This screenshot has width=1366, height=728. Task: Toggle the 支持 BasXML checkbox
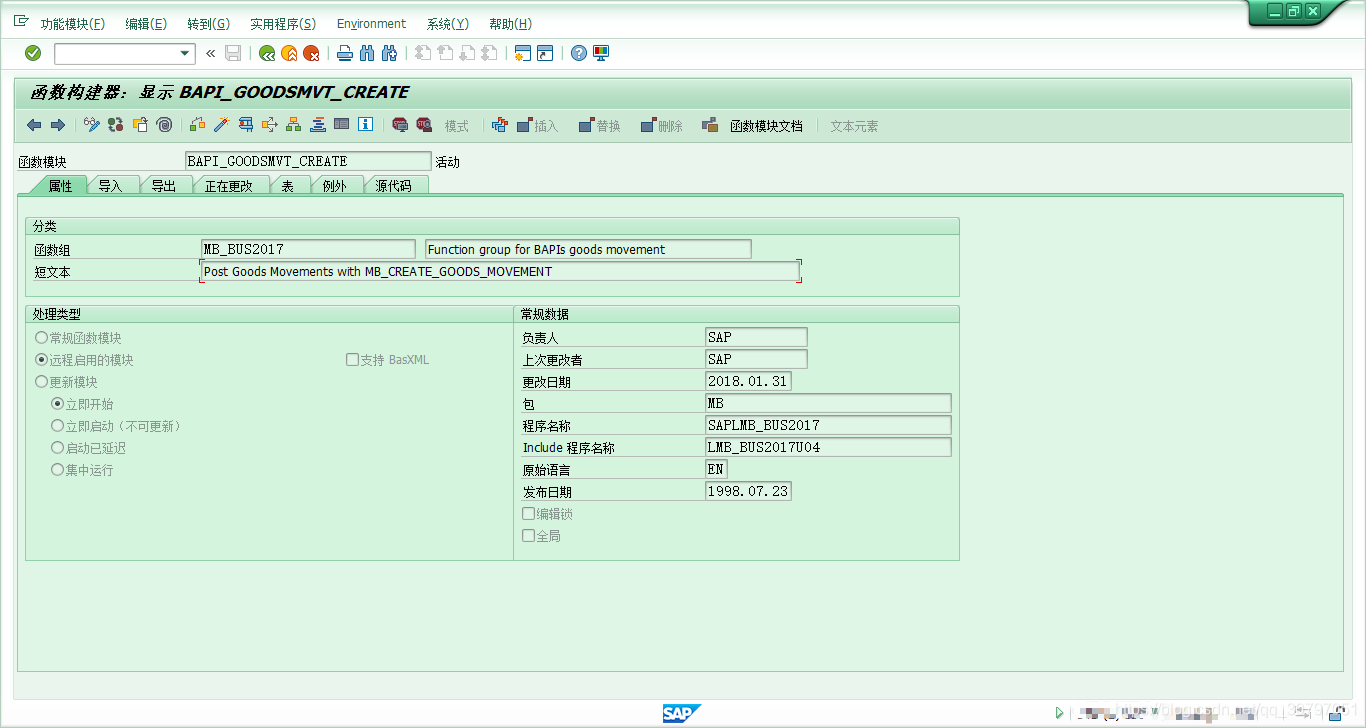coord(352,360)
